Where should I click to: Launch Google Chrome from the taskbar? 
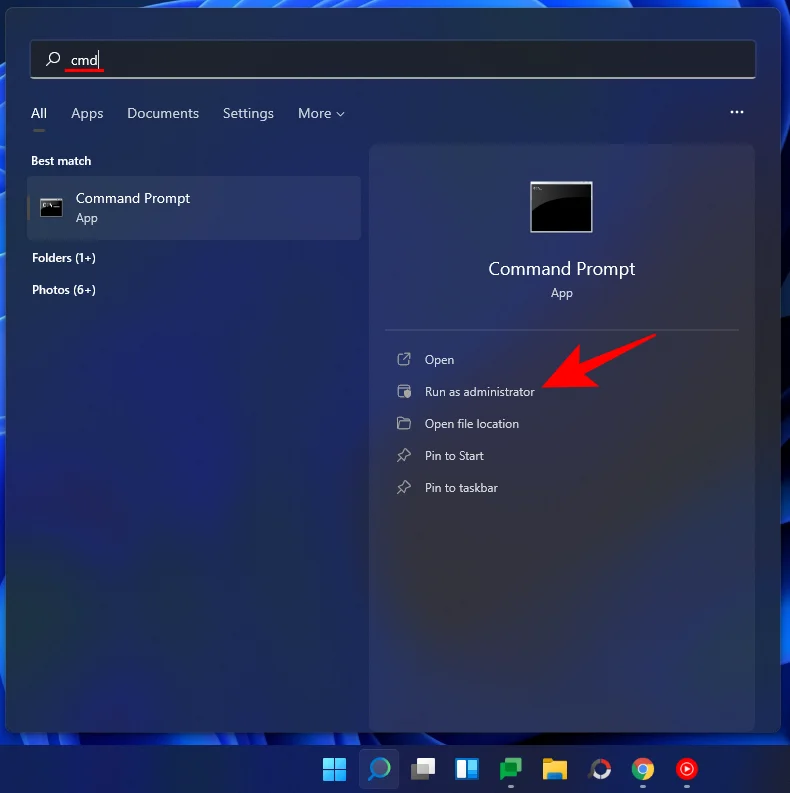[643, 769]
